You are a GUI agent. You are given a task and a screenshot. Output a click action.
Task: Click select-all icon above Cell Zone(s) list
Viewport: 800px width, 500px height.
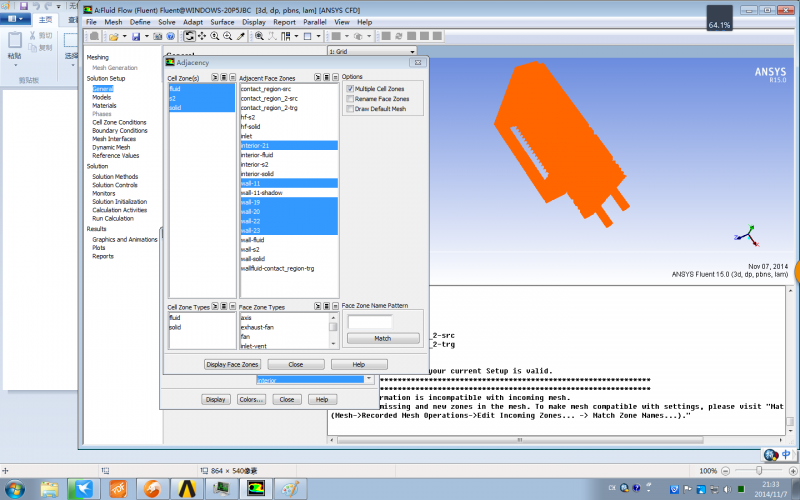tap(223, 78)
